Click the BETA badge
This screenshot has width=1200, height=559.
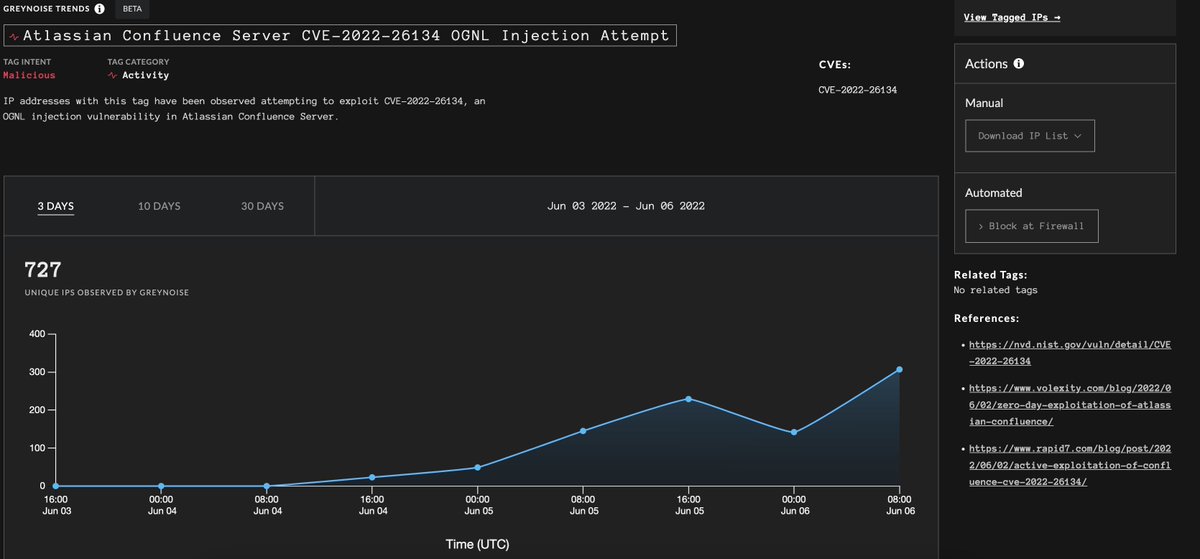pos(132,8)
